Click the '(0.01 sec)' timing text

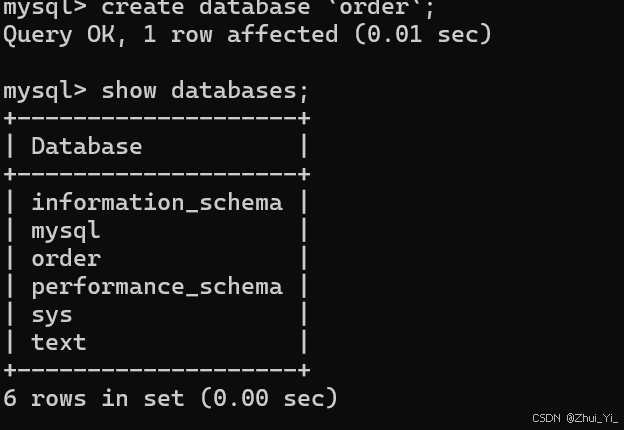click(423, 34)
